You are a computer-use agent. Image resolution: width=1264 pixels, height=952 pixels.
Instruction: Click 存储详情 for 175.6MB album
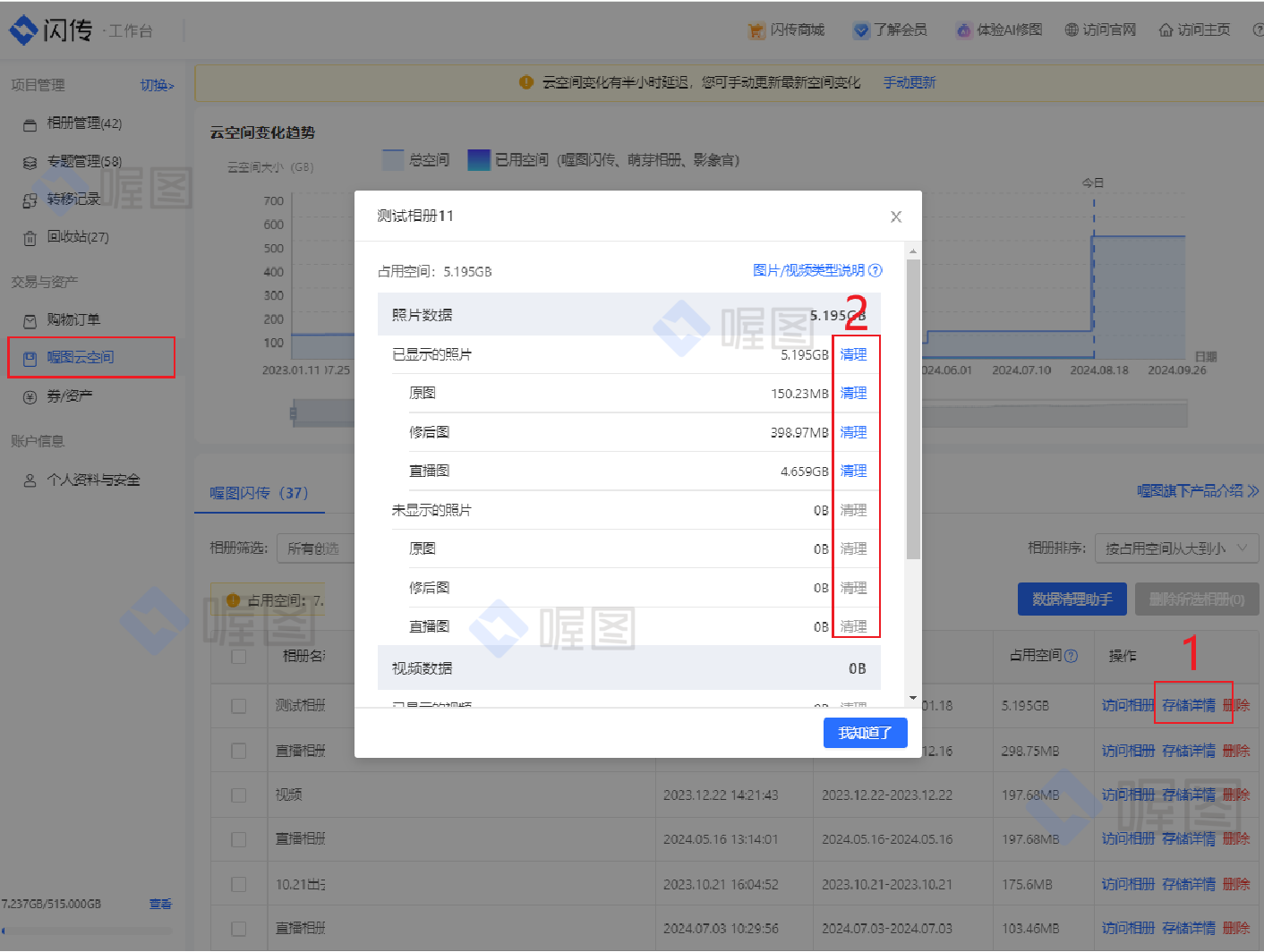point(1189,884)
